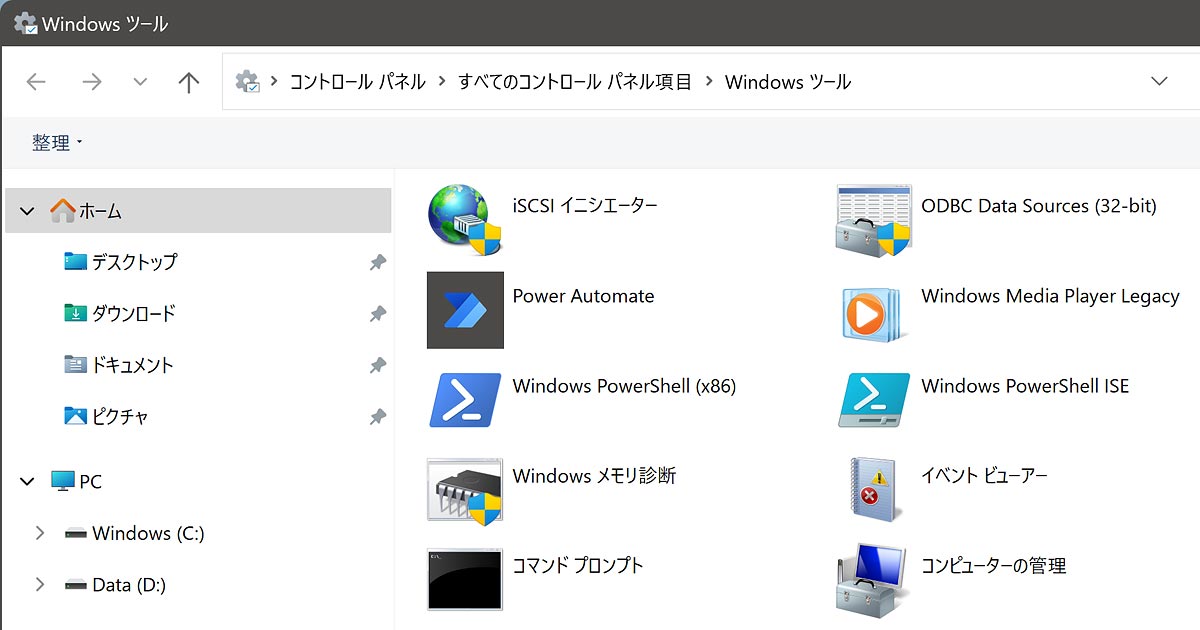This screenshot has width=1200, height=630.
Task: Expand the Data (D:) tree node
Action: click(x=40, y=584)
